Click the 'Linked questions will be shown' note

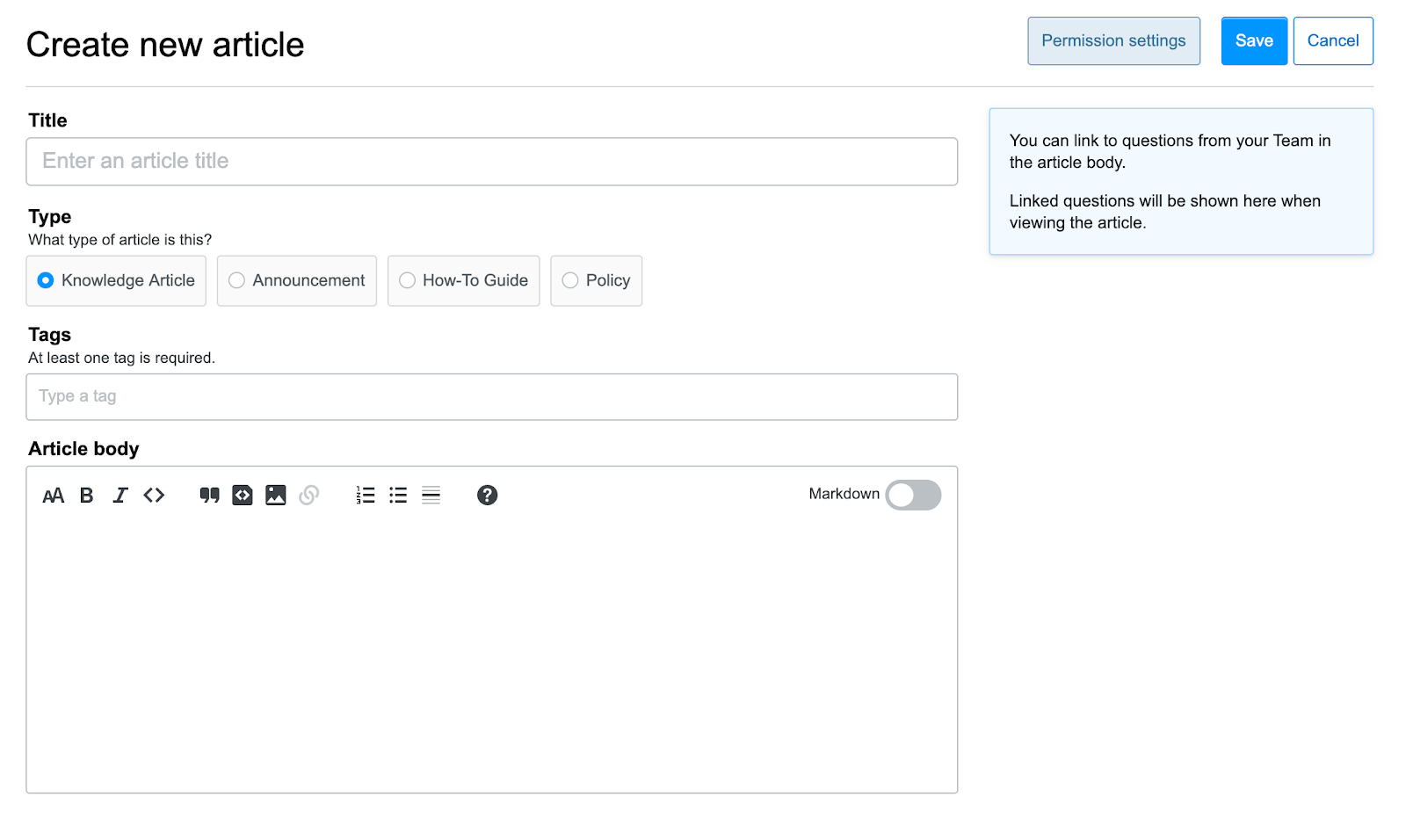pos(1165,212)
